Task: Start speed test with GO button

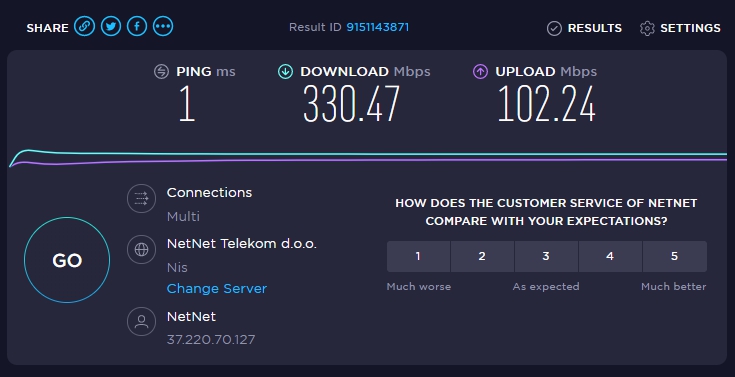Action: pyautogui.click(x=67, y=260)
